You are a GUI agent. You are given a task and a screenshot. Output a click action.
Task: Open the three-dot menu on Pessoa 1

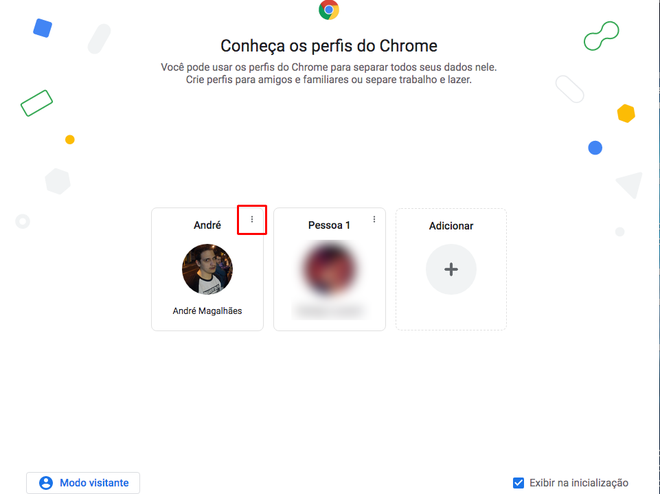(x=374, y=219)
